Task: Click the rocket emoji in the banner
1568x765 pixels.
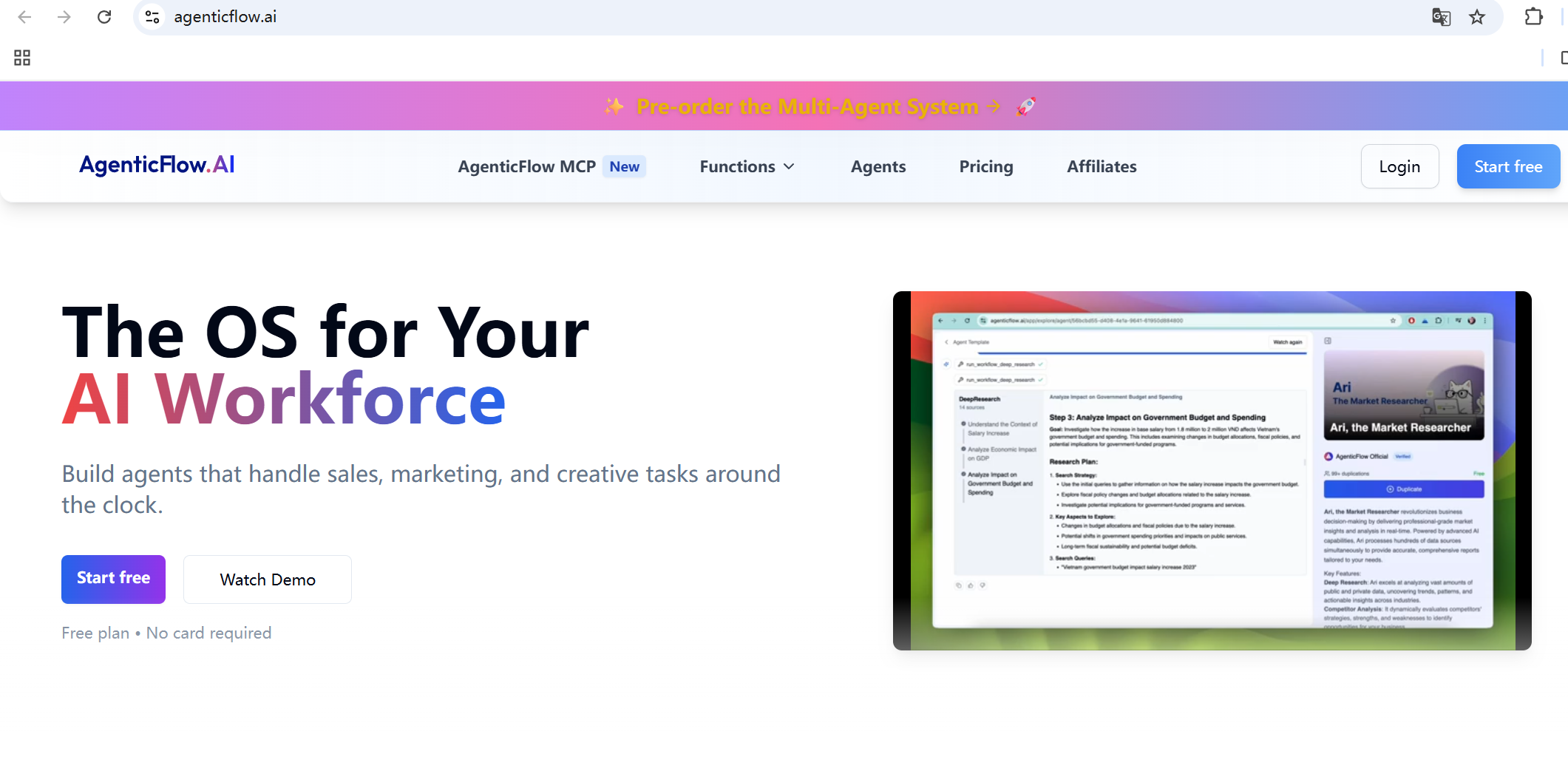Action: pos(1026,106)
